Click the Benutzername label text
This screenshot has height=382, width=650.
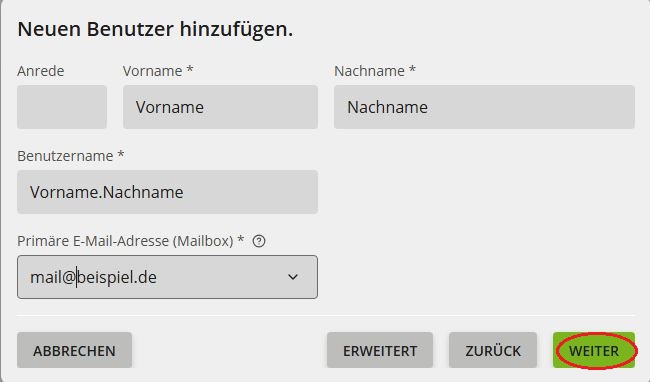[x=65, y=156]
